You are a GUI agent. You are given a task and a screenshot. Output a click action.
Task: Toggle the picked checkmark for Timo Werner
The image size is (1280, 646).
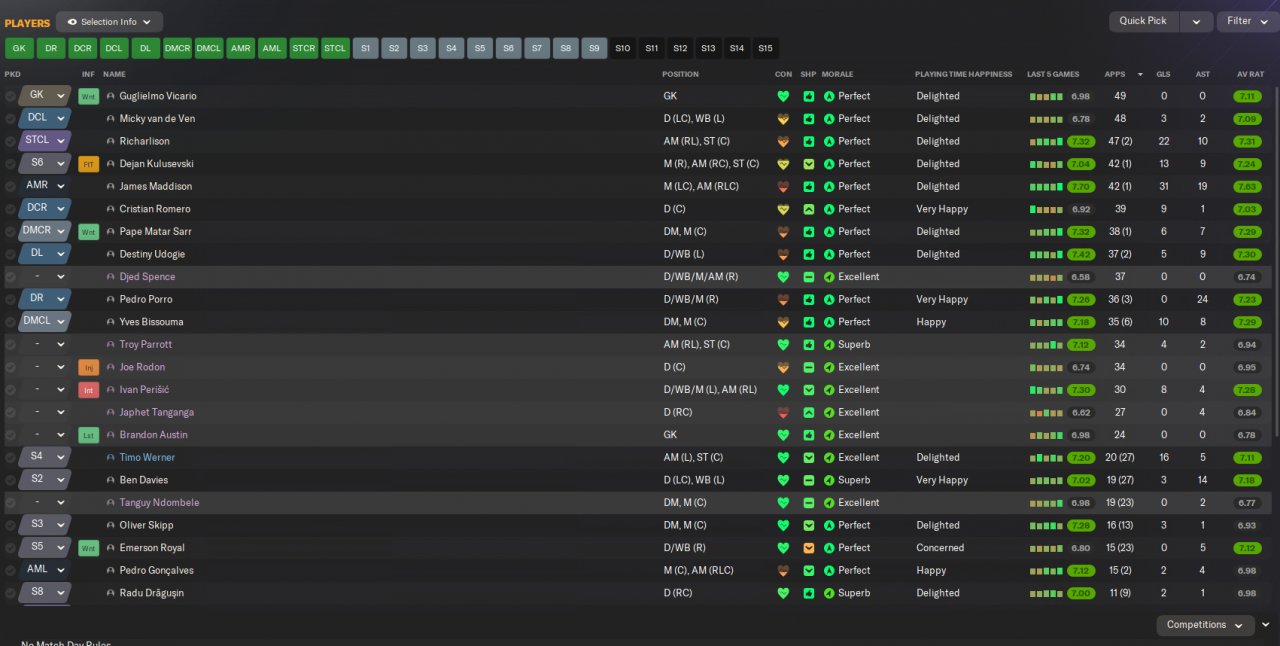tap(10, 458)
